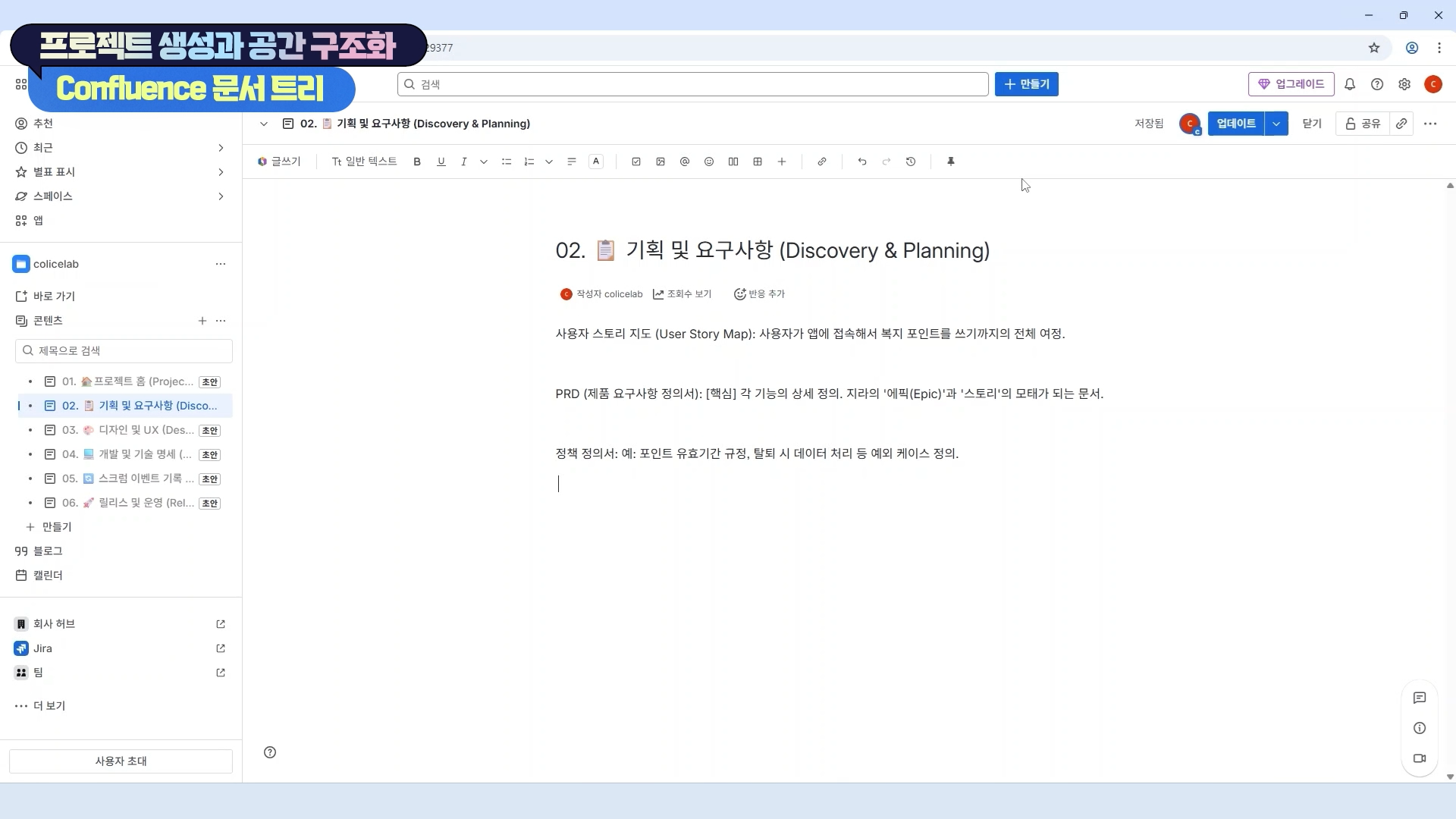
Task: Insert a column layout
Action: [733, 162]
